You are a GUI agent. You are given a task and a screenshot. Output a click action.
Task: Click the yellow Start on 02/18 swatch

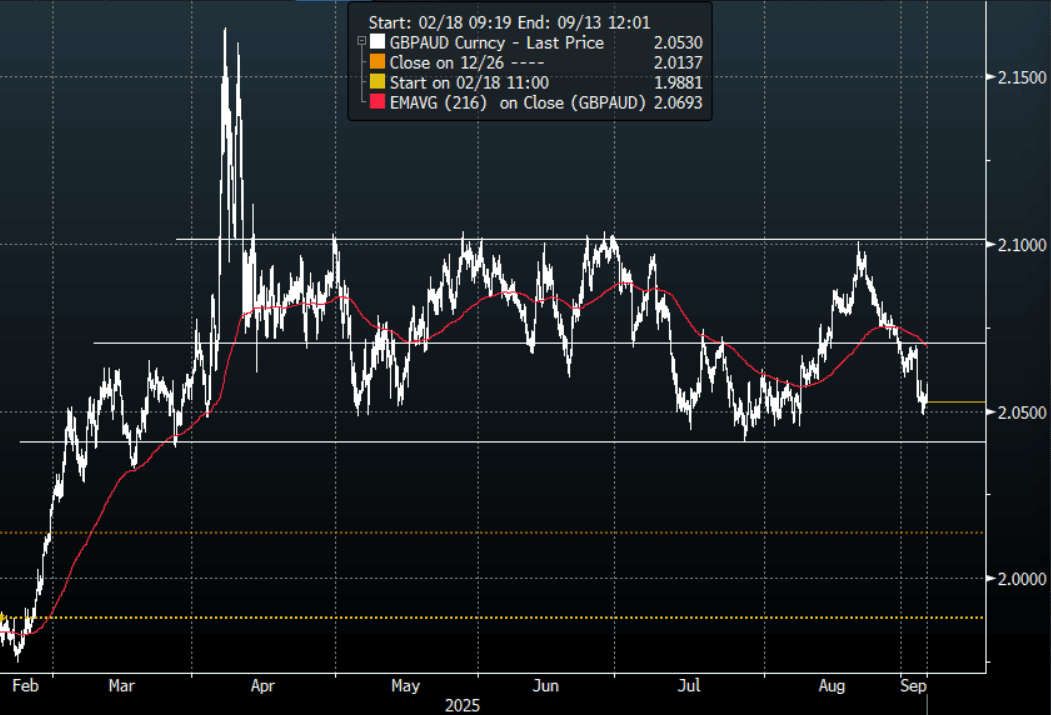[x=376, y=82]
